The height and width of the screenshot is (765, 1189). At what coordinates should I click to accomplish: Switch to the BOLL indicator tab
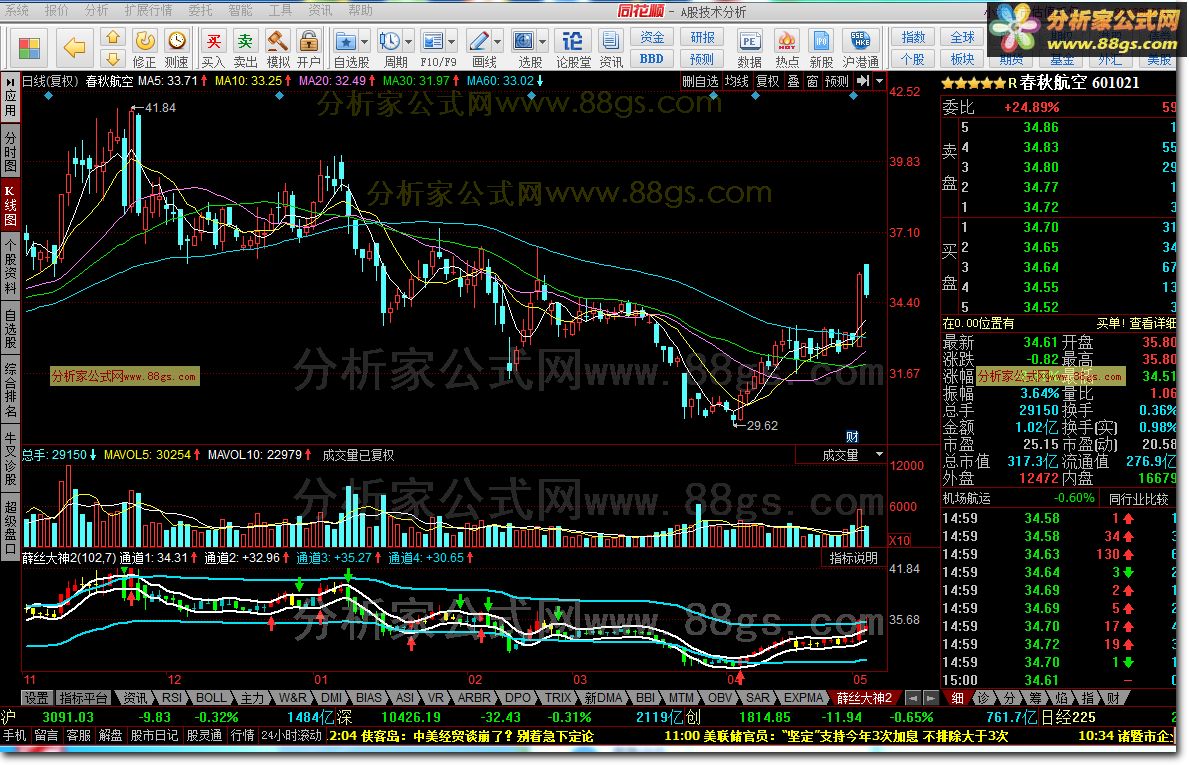click(211, 698)
